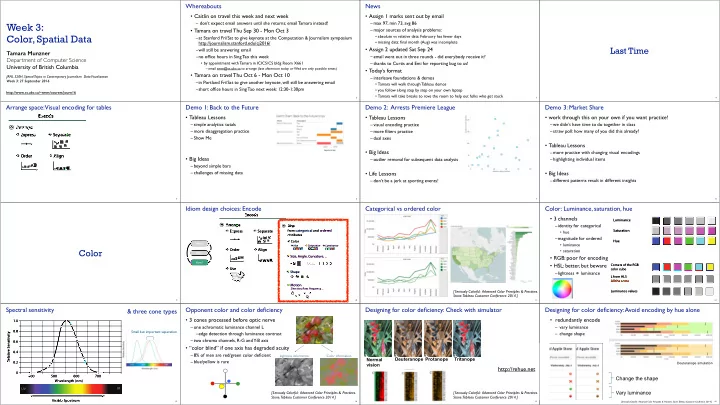Viewport: 720px width, 405px height.
Task: Open the 'Whereabouts' slide thumbnail
Action: 270,51
